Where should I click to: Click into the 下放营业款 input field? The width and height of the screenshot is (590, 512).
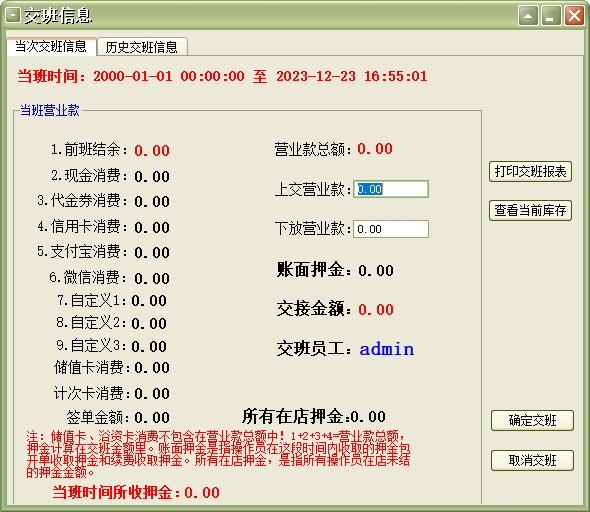391,229
